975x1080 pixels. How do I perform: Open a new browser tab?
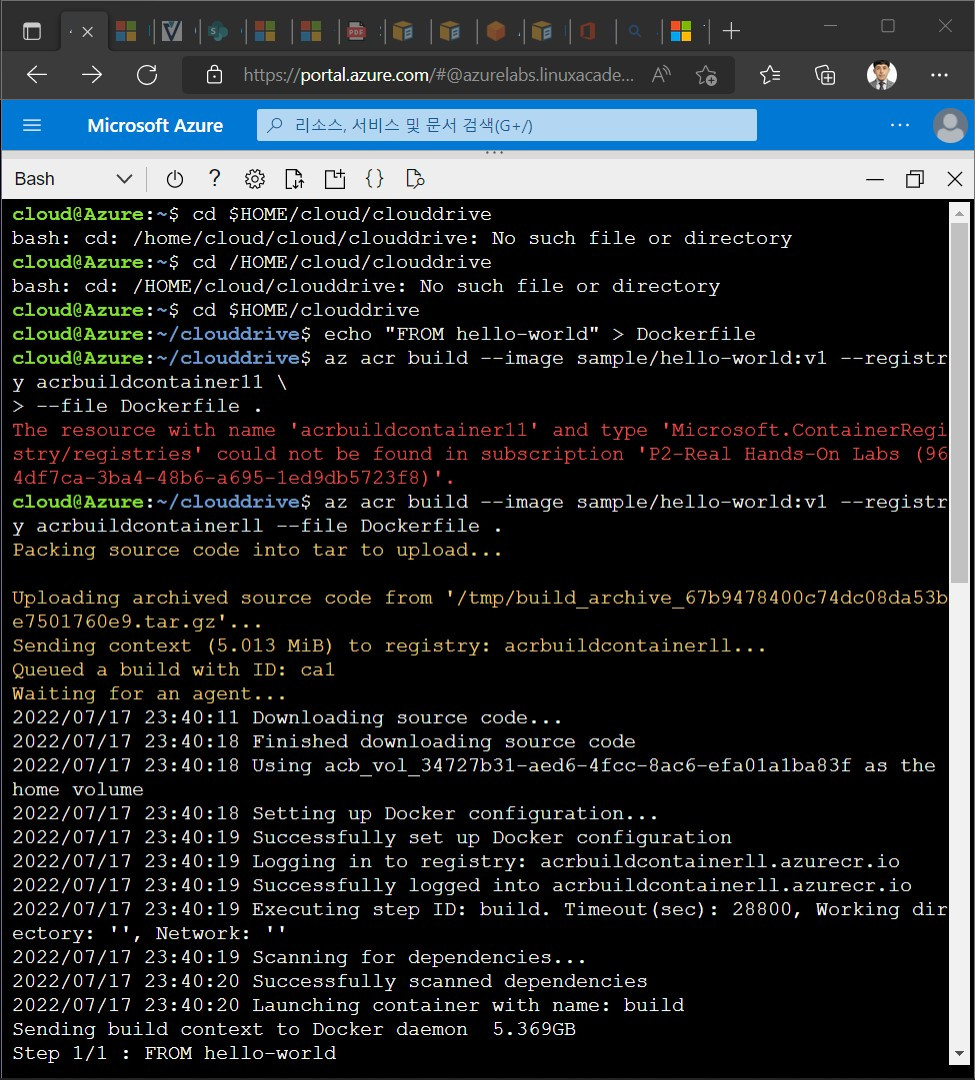point(731,31)
